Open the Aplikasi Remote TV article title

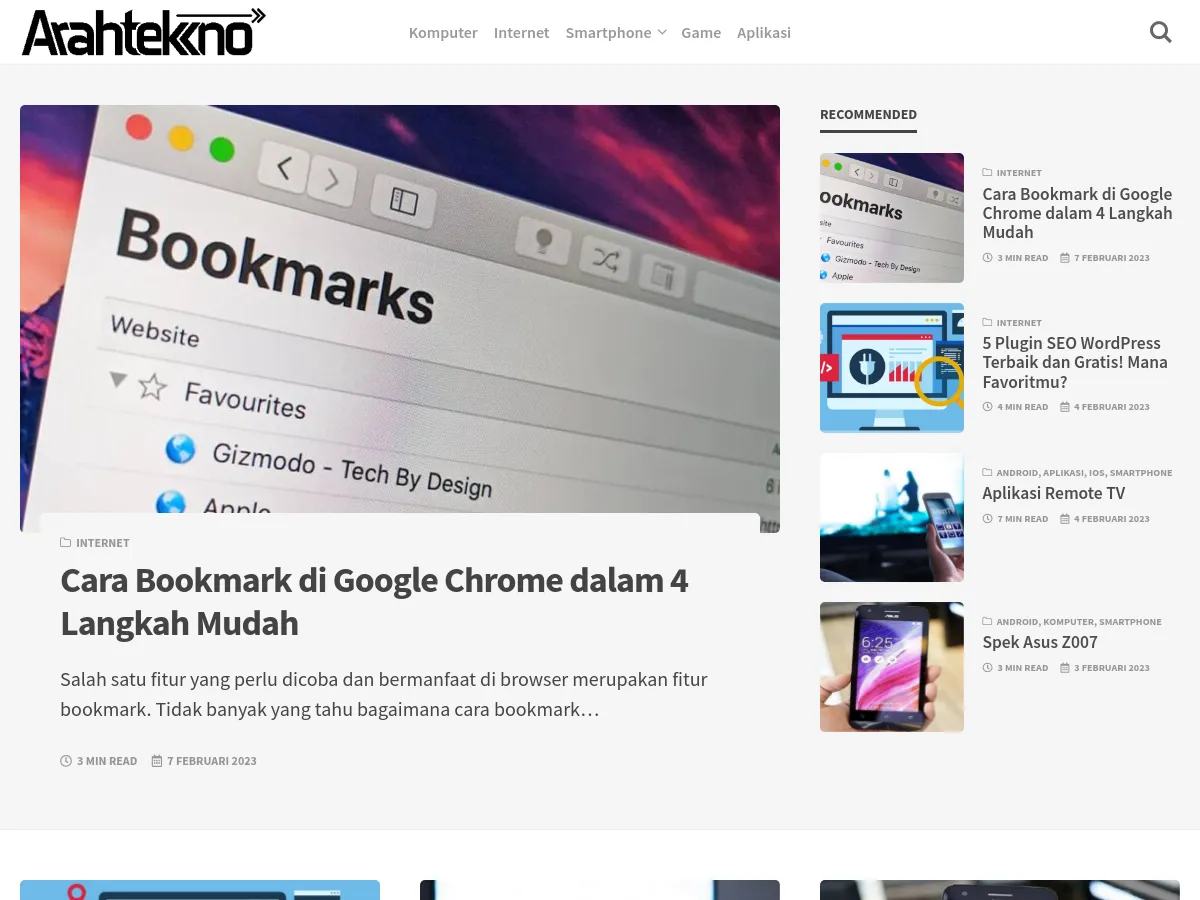(x=1053, y=493)
